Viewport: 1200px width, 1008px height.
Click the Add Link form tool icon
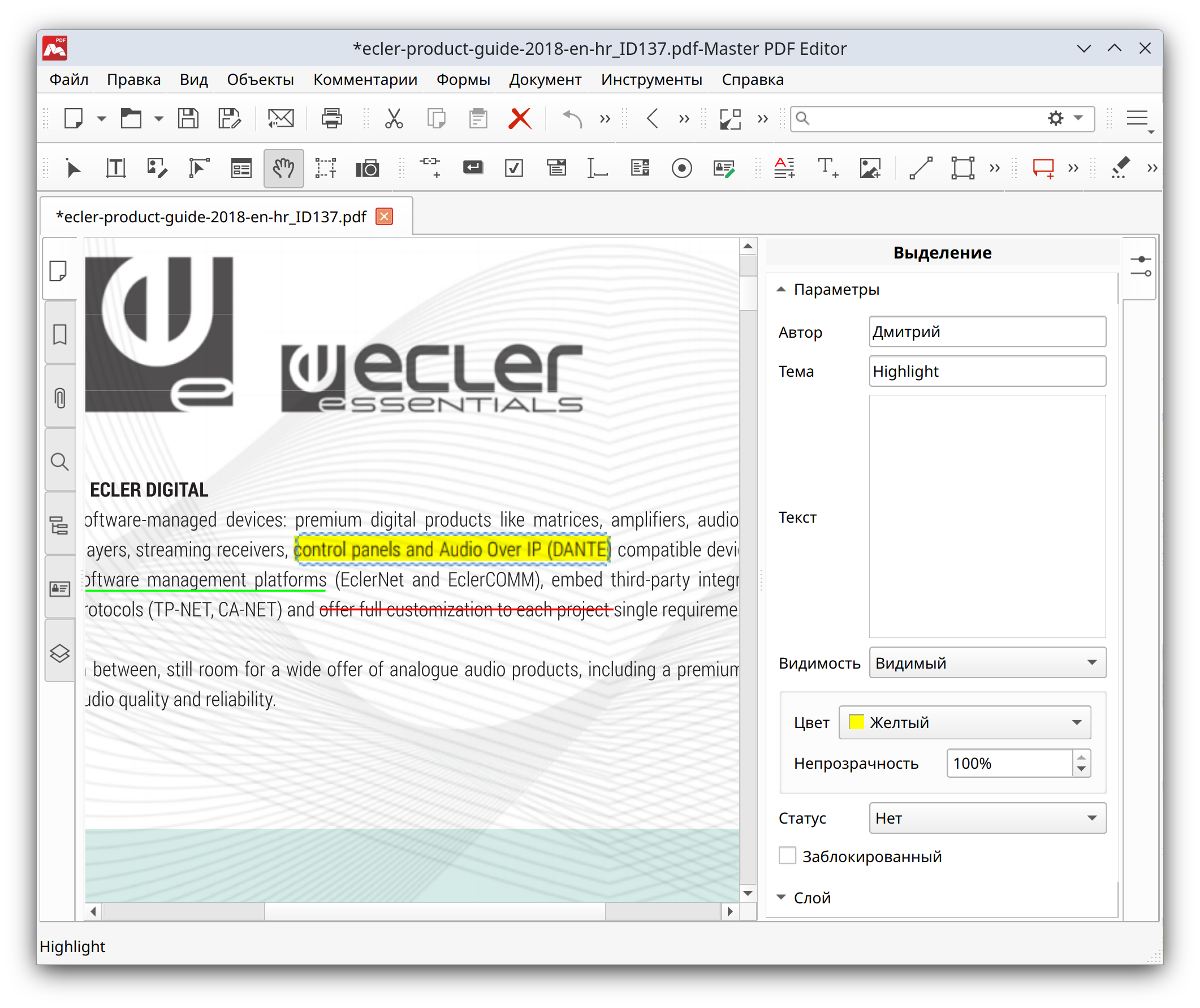[430, 168]
